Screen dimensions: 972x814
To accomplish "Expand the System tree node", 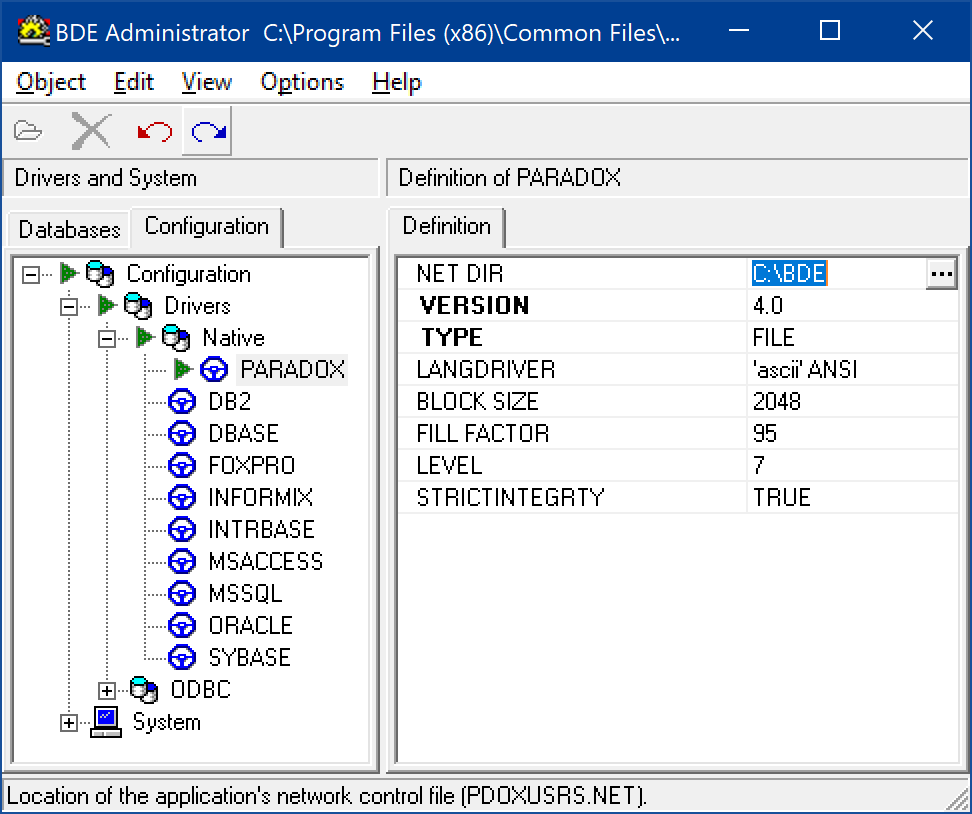I will click(69, 722).
